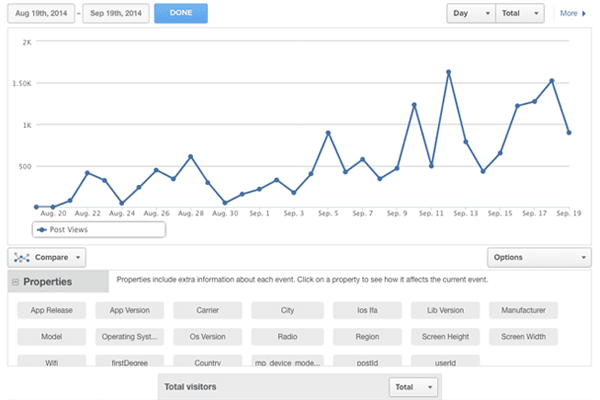This screenshot has width=600, height=400.
Task: Click the Sep 19th, 2014 end date field
Action: [115, 13]
